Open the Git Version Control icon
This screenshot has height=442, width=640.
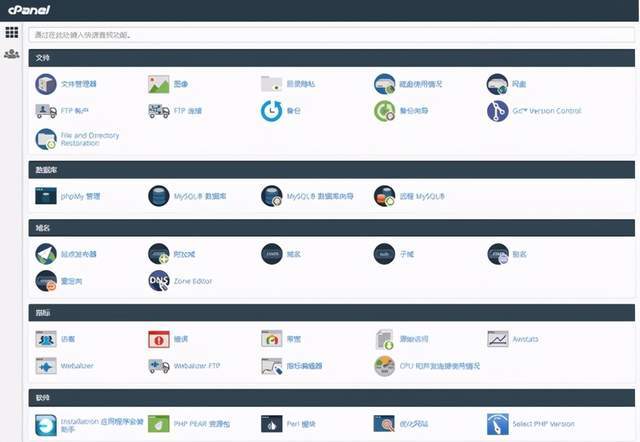point(497,111)
